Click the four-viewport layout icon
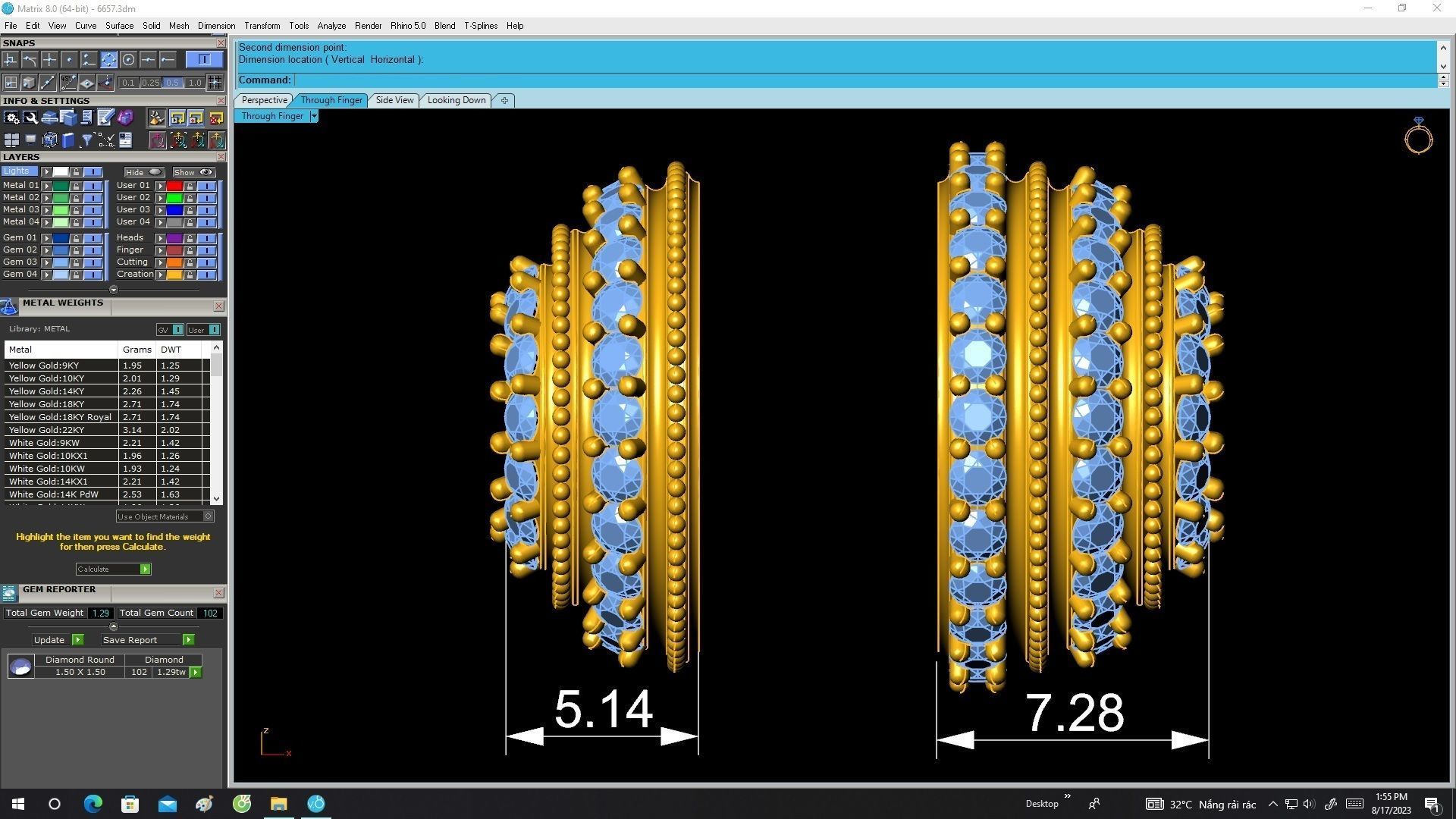The height and width of the screenshot is (819, 1456). pyautogui.click(x=11, y=140)
